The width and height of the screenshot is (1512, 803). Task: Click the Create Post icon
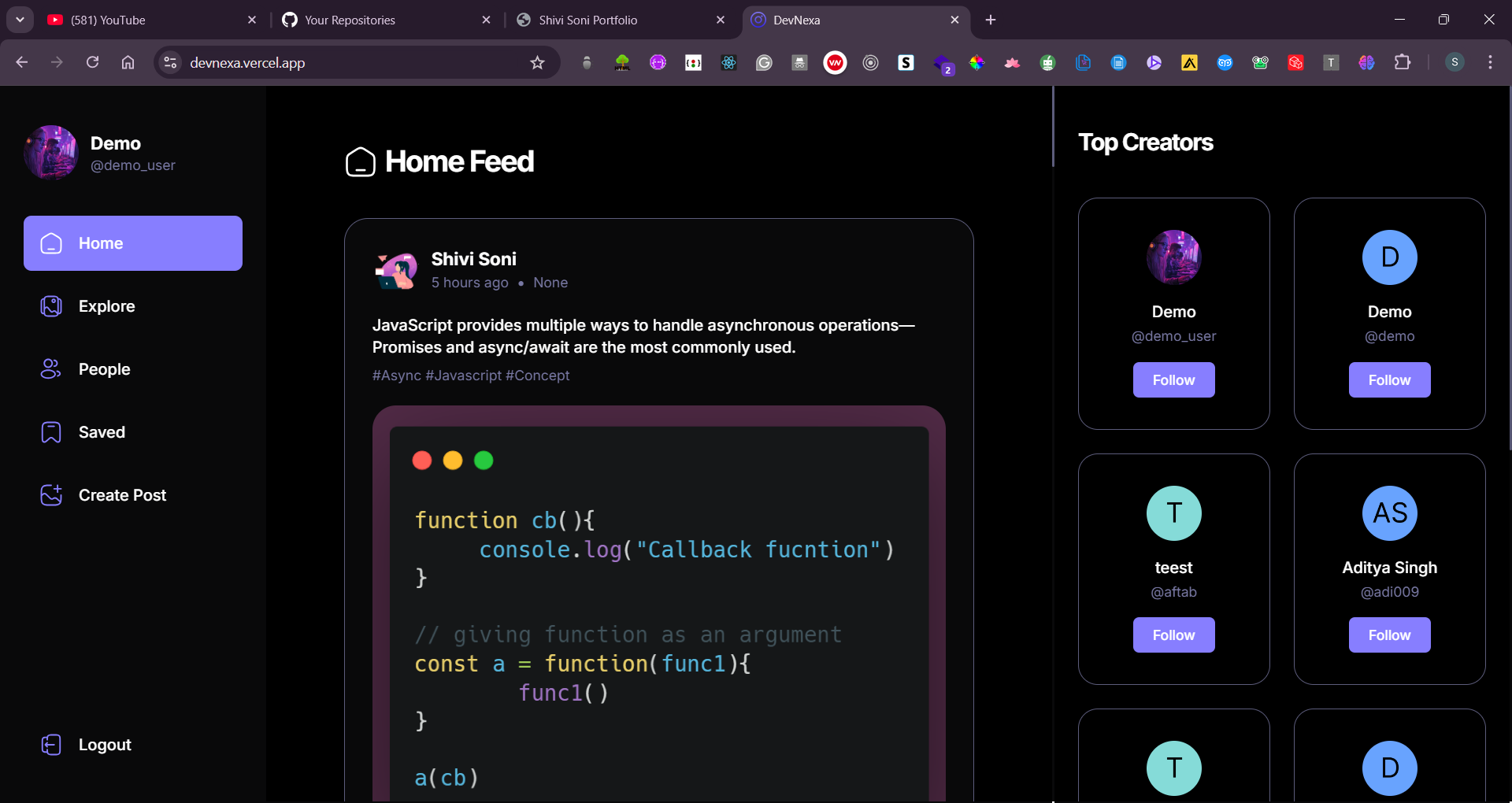pyautogui.click(x=51, y=495)
